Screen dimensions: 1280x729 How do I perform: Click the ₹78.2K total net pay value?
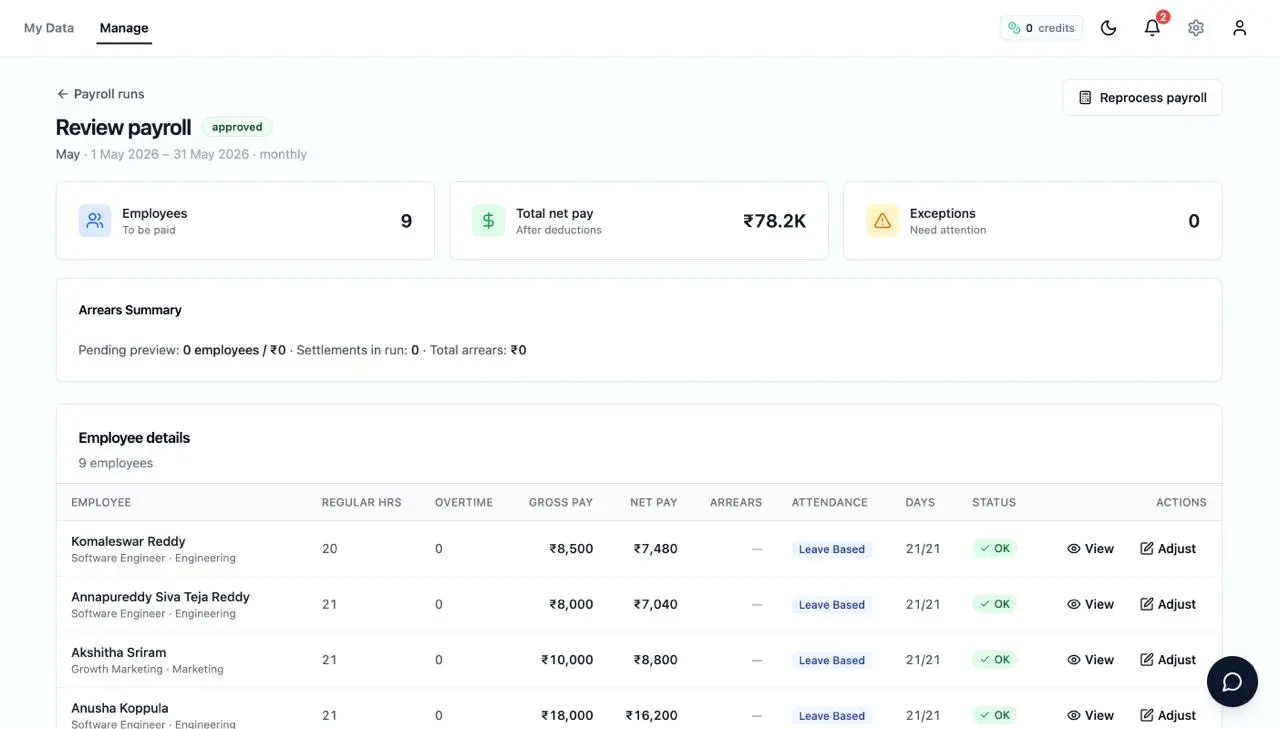coord(774,221)
